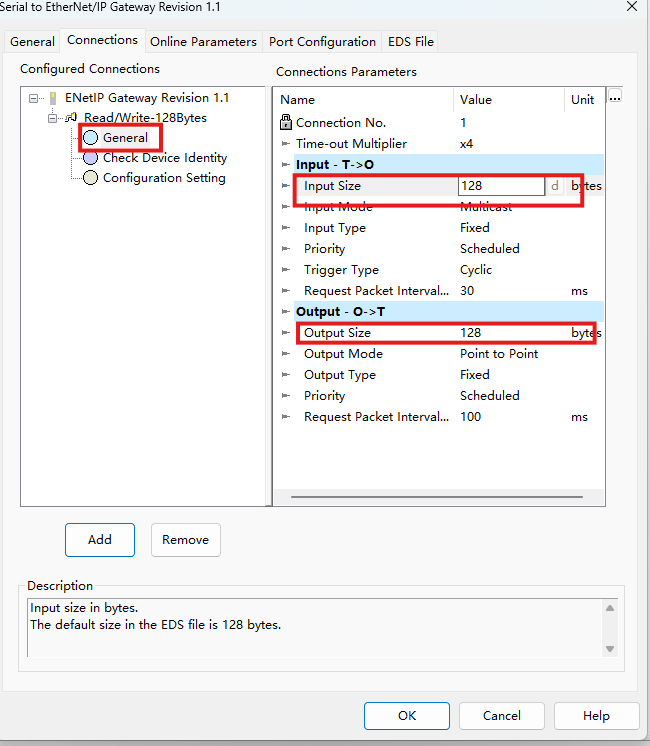The height and width of the screenshot is (746, 650).
Task: Click the Output Size value 128
Action: pyautogui.click(x=470, y=333)
